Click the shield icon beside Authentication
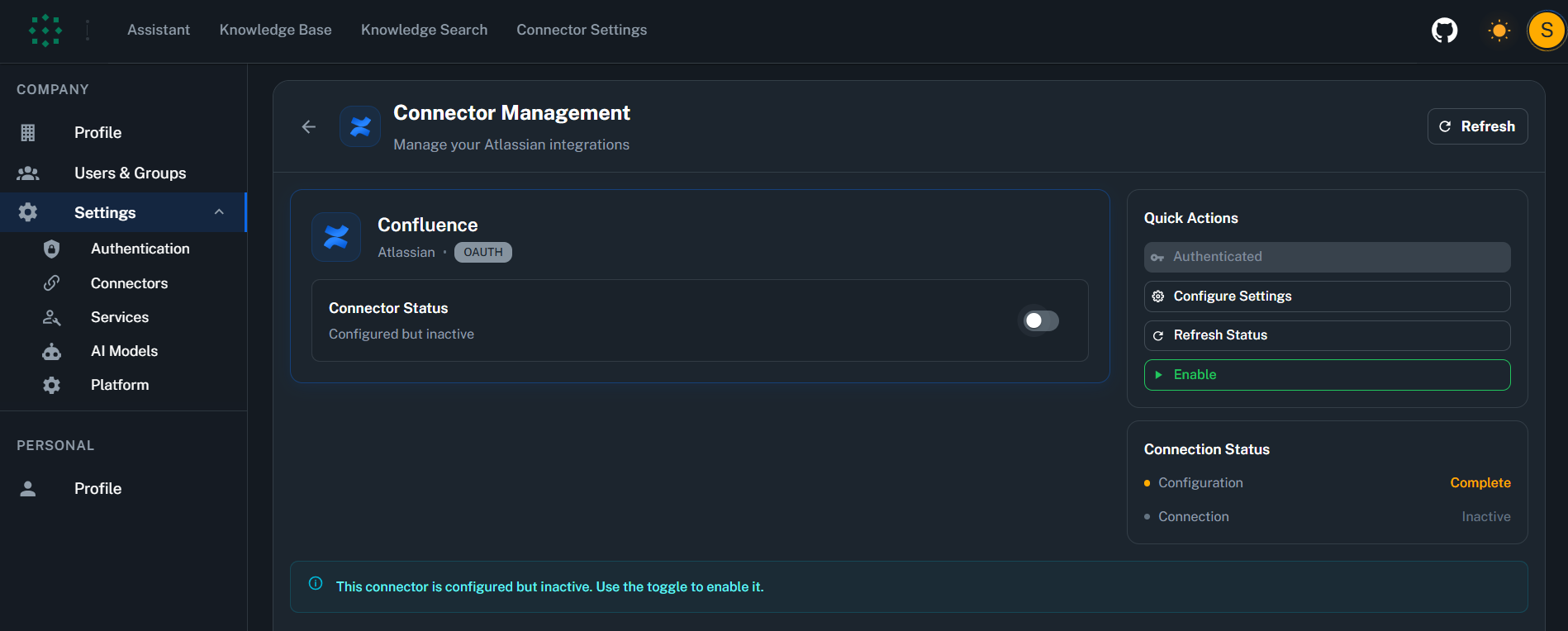Image resolution: width=1568 pixels, height=631 pixels. tap(51, 249)
